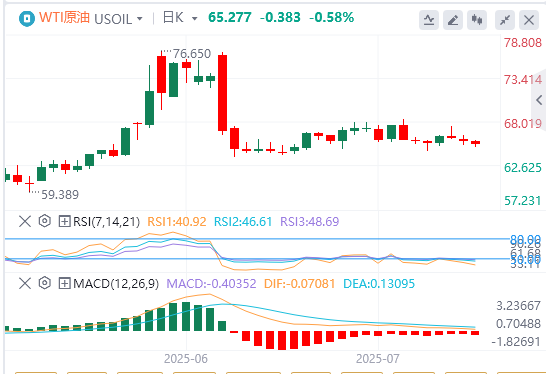This screenshot has width=546, height=374.
Task: Expand RSI panel with plus box
Action: (64, 221)
